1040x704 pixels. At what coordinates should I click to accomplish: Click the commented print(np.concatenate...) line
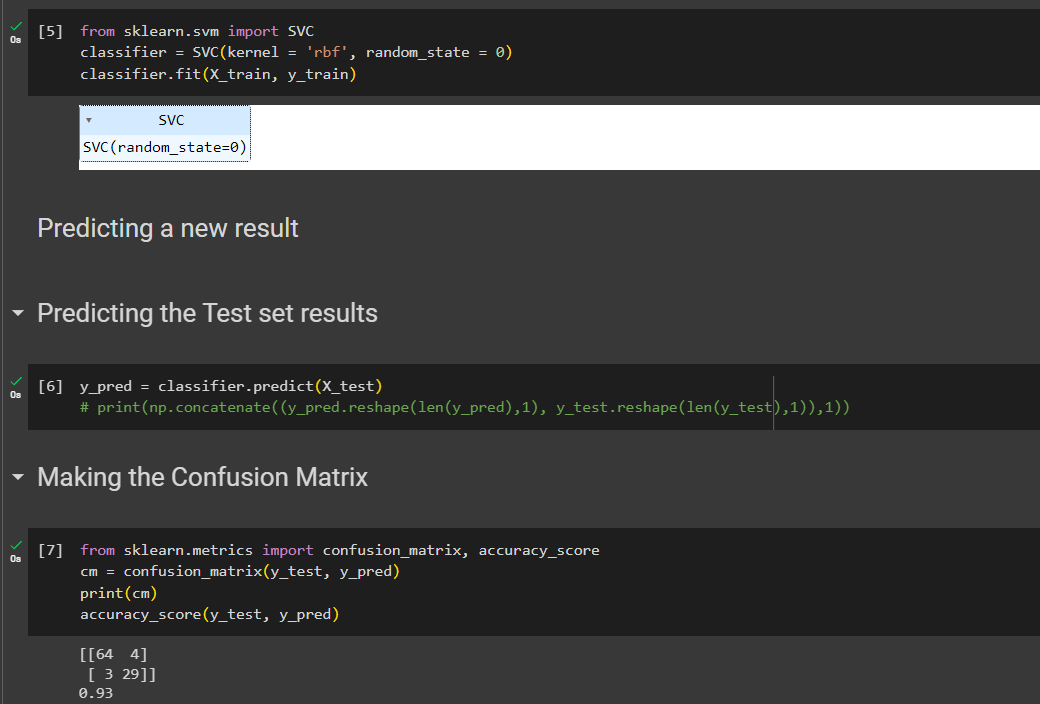[x=465, y=407]
